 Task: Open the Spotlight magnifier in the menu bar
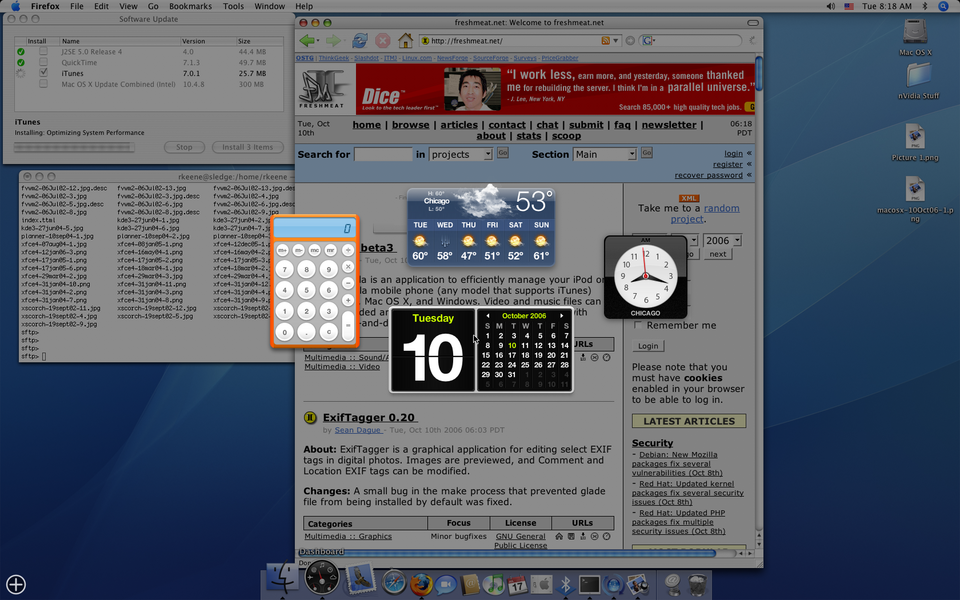[943, 6]
